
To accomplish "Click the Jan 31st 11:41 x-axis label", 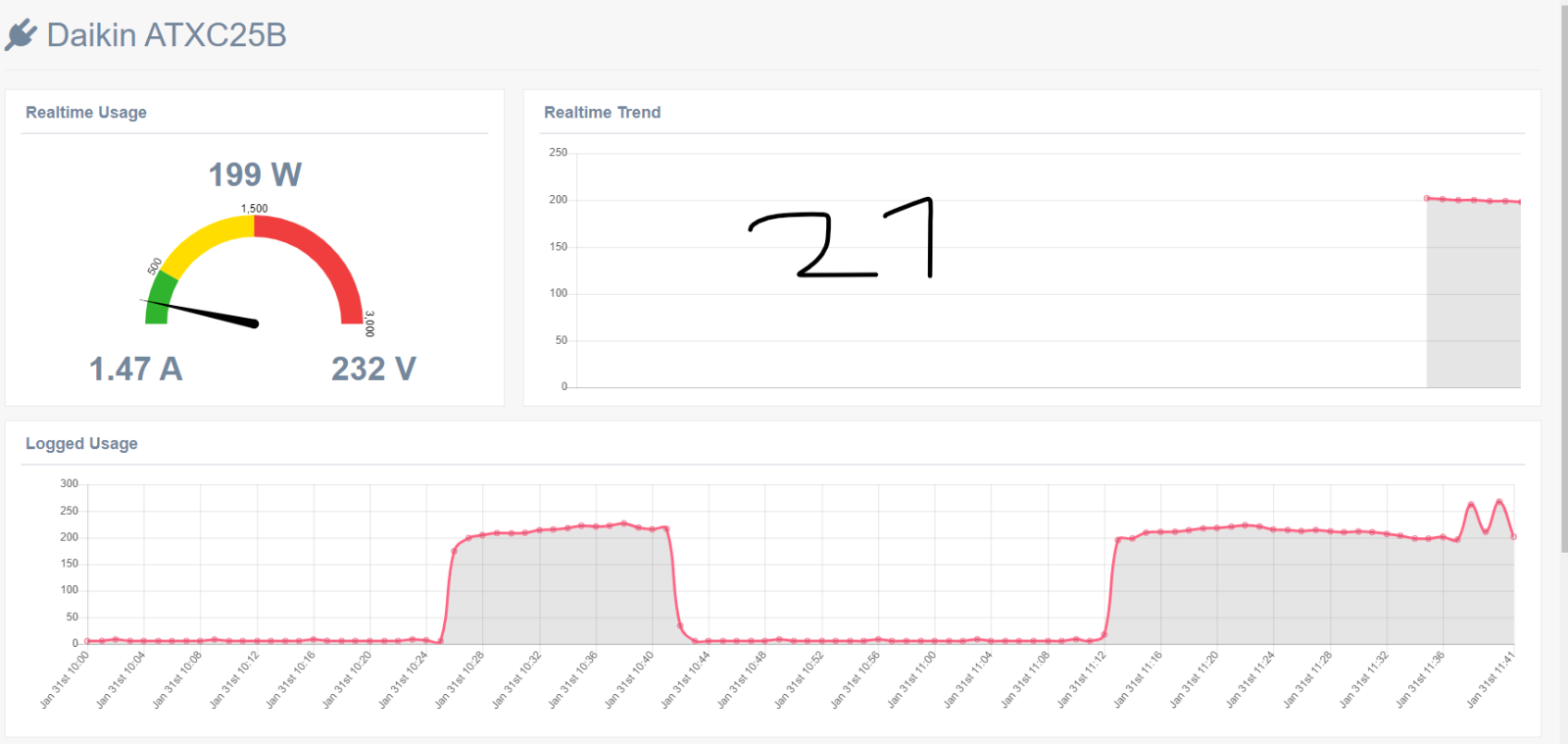I will click(x=1491, y=679).
